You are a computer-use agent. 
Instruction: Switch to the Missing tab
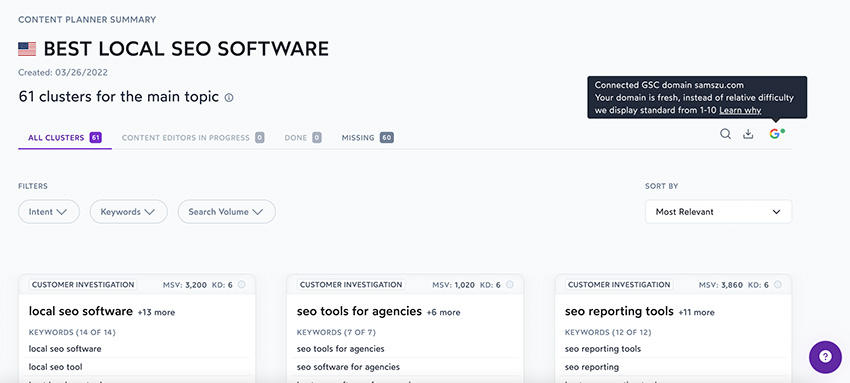(368, 138)
